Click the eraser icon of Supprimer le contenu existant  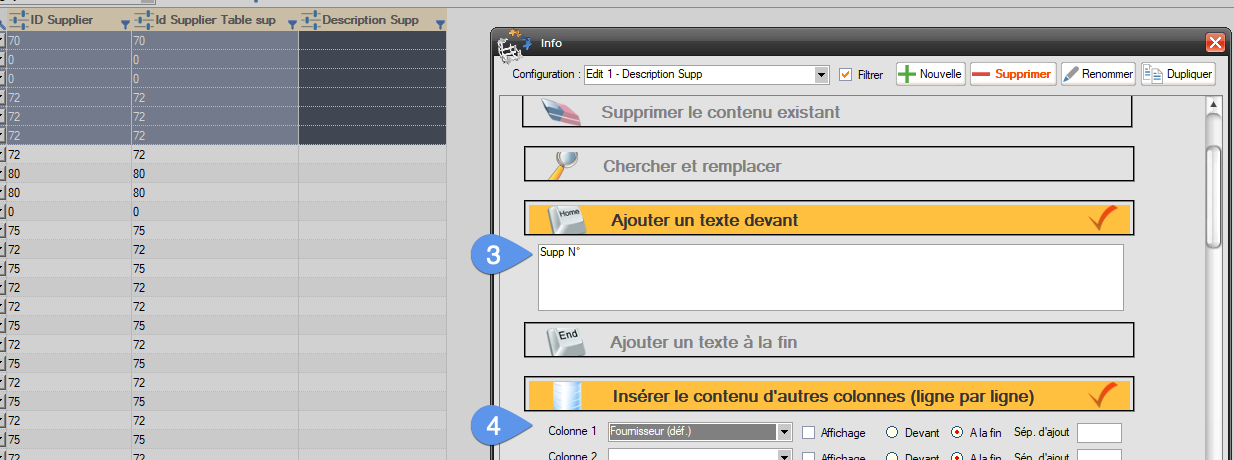click(x=561, y=111)
